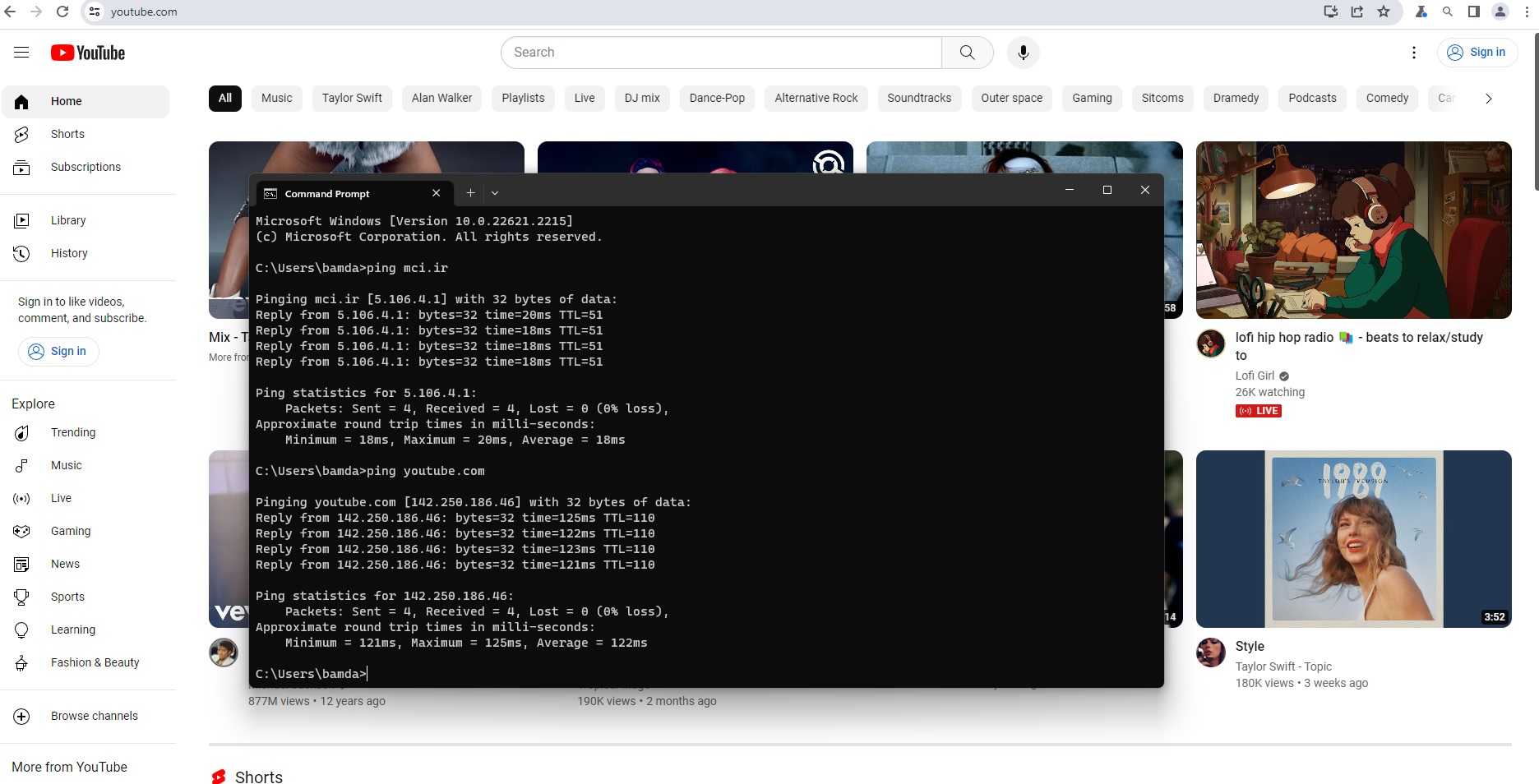
Task: Select the Music filter chip
Action: [277, 98]
